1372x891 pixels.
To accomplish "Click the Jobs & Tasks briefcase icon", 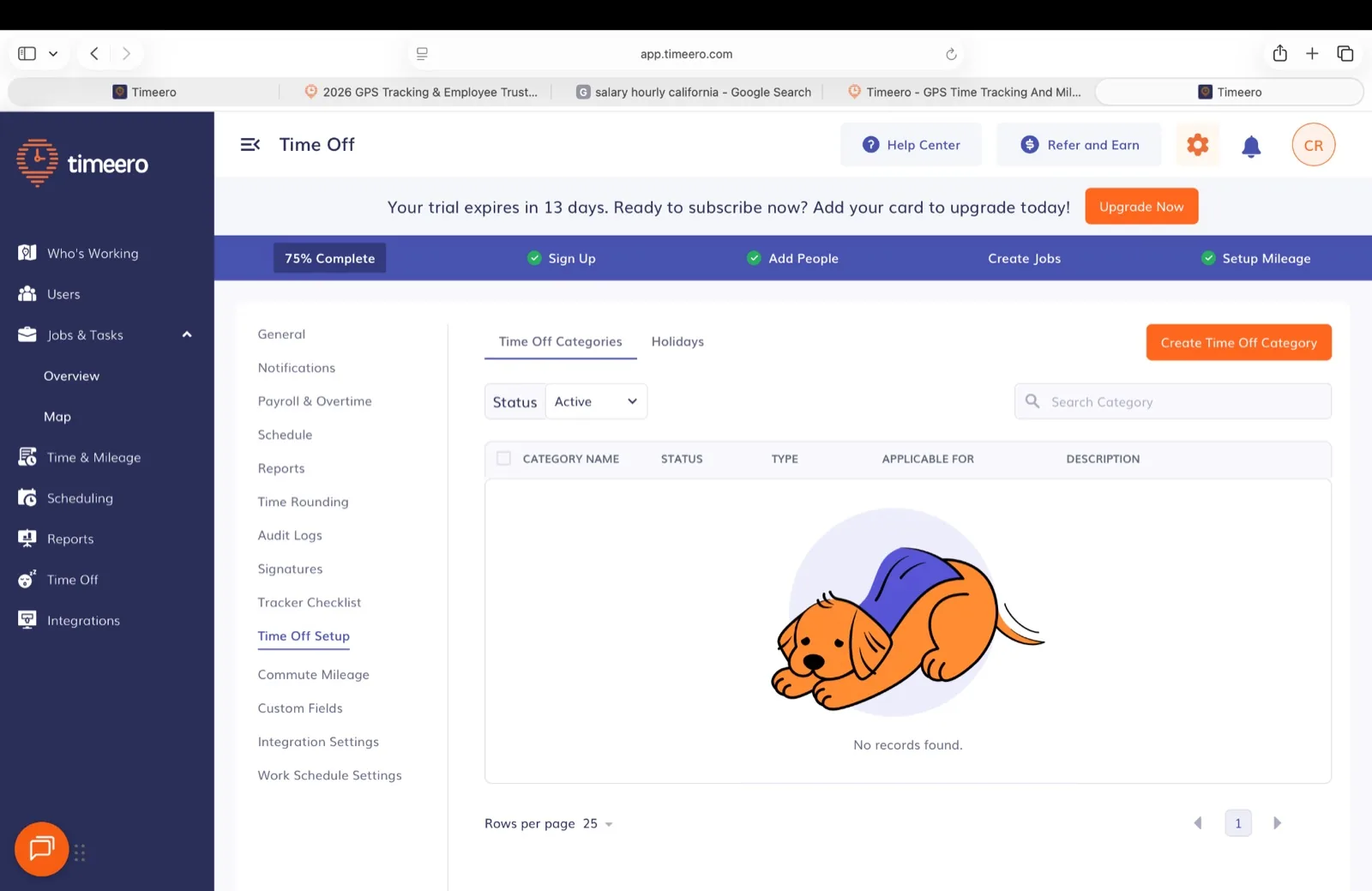I will click(27, 334).
